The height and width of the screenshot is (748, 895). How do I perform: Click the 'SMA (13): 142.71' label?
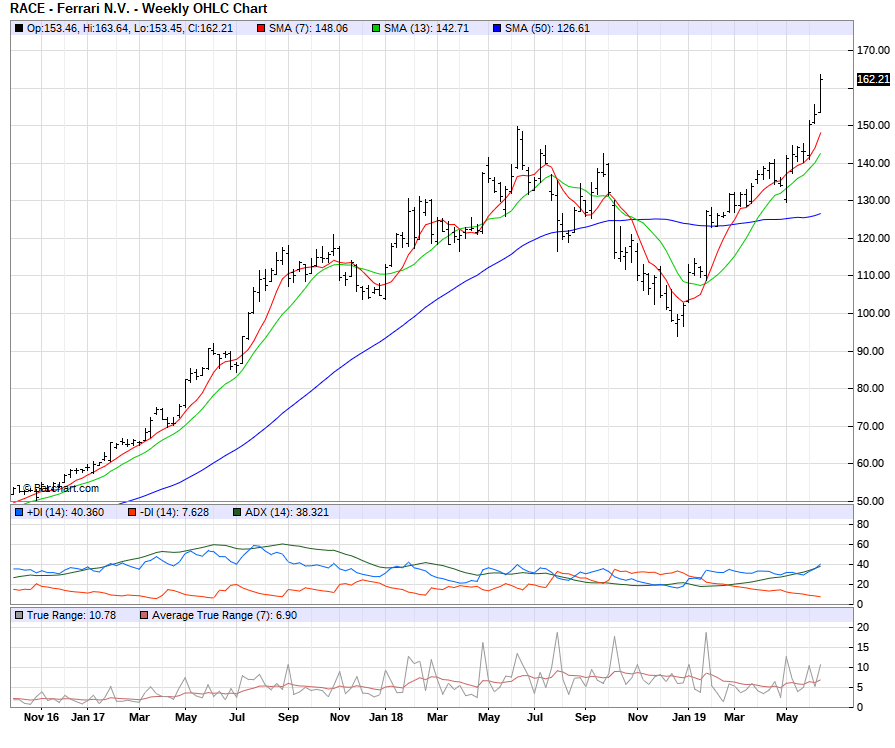click(x=426, y=28)
